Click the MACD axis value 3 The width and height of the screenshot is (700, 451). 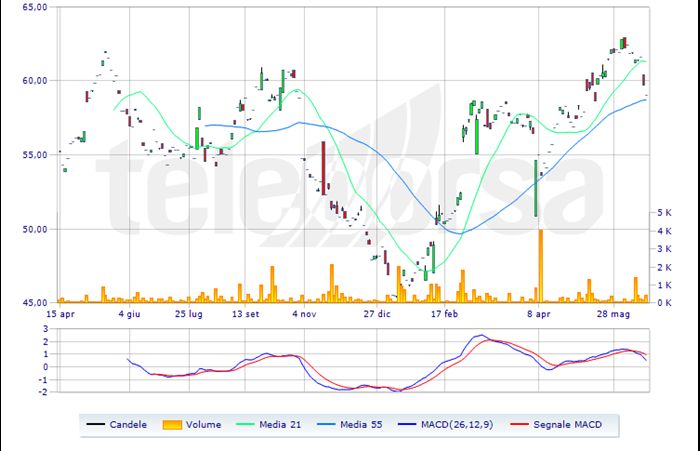point(45,329)
